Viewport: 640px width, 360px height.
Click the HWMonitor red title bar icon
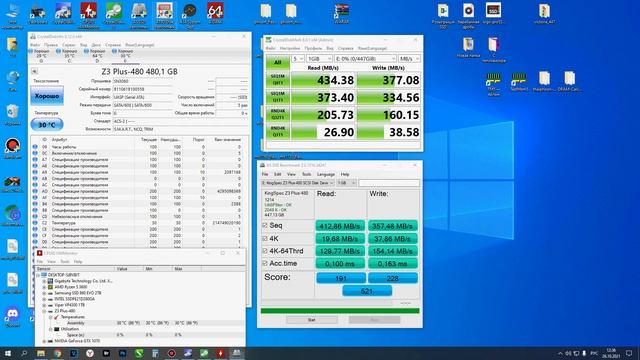click(x=39, y=253)
